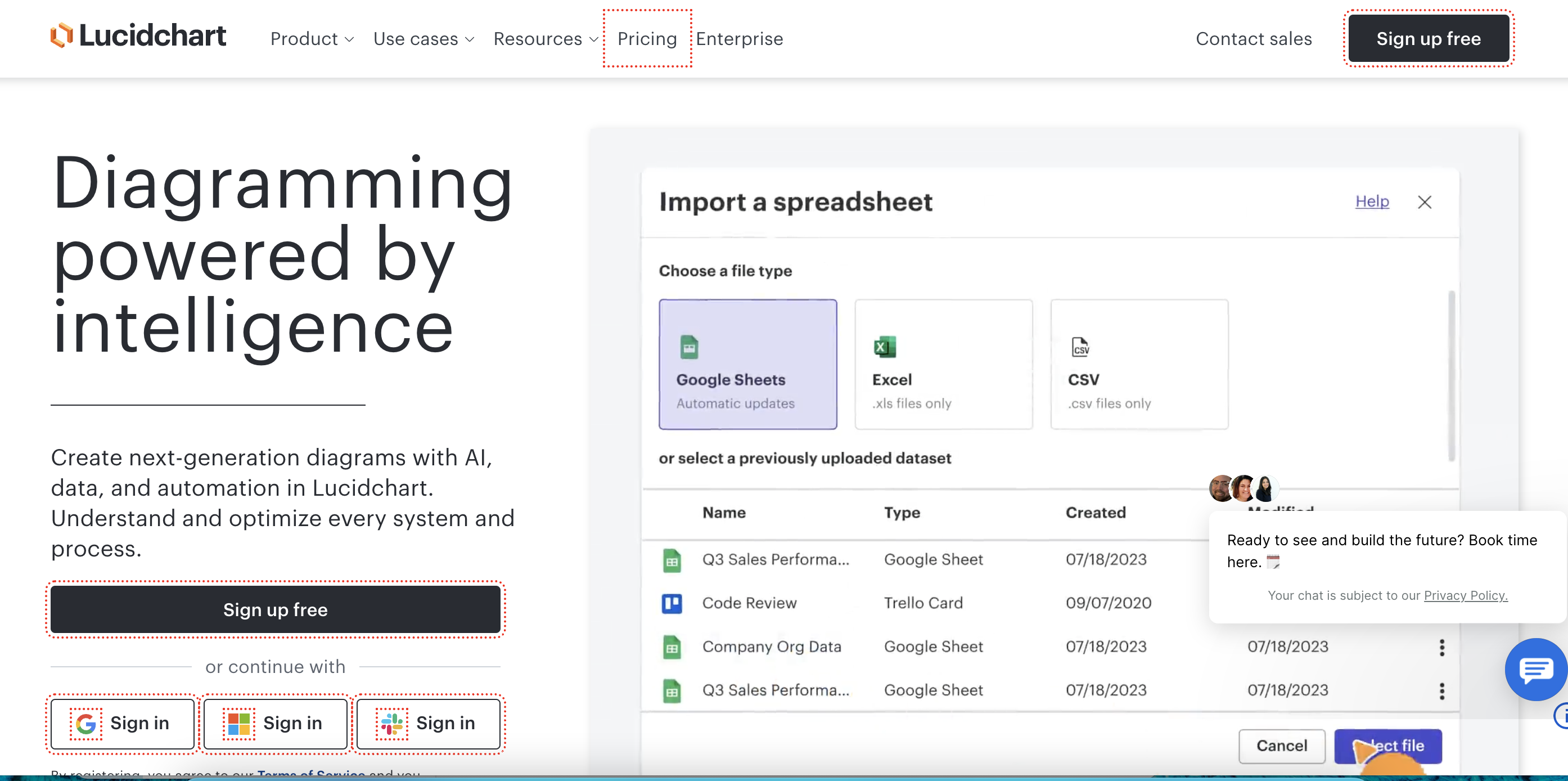Sign in with Microsoft

276,724
